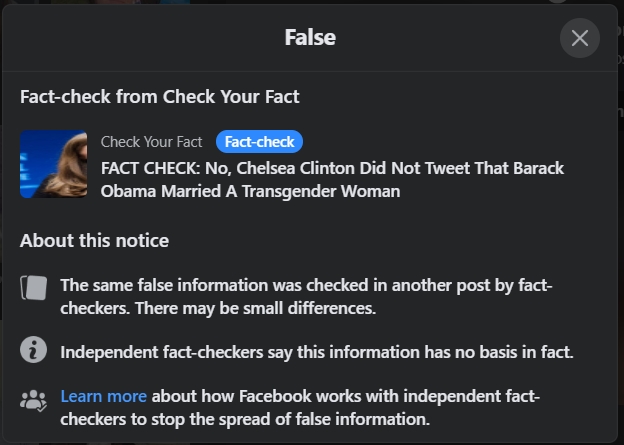Click the False dialog title
Image resolution: width=624 pixels, height=445 pixels.
point(310,38)
